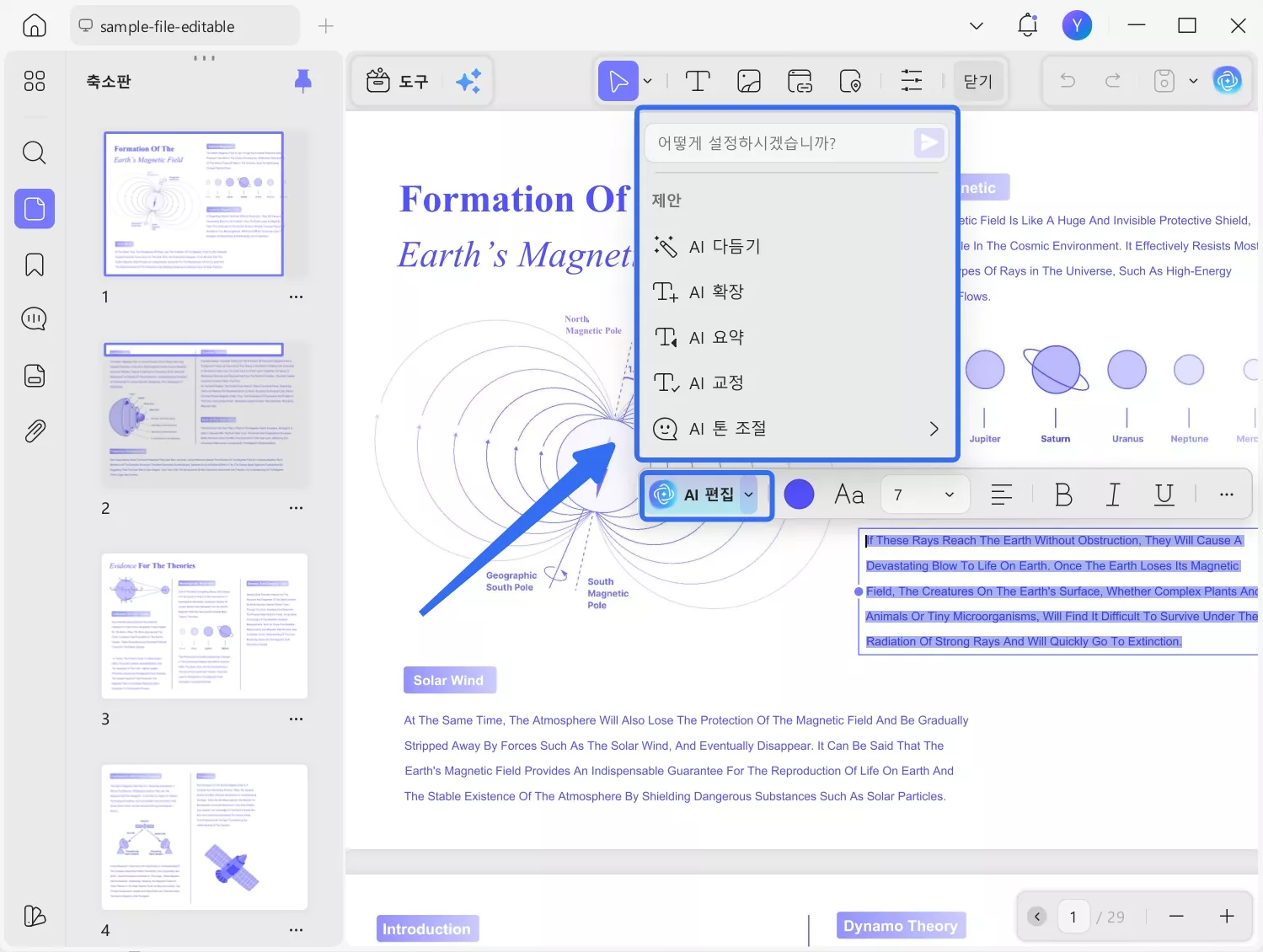Choose the selection cursor tool
The image size is (1263, 952).
[618, 81]
